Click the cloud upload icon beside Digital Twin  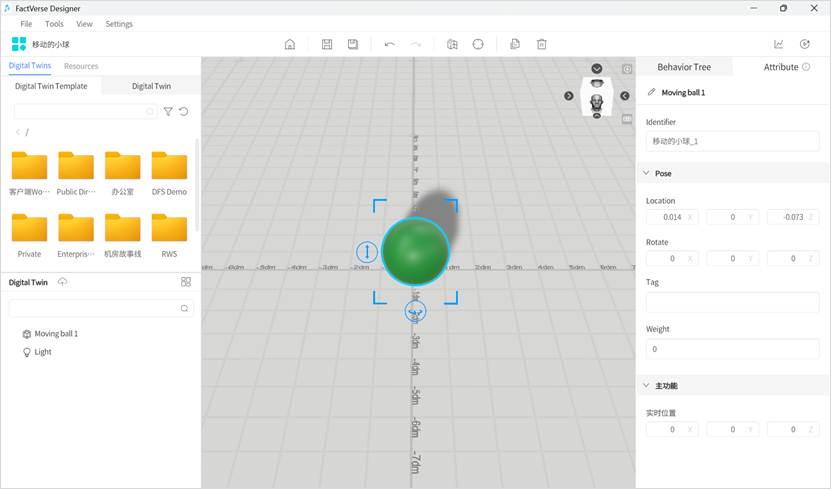[63, 282]
